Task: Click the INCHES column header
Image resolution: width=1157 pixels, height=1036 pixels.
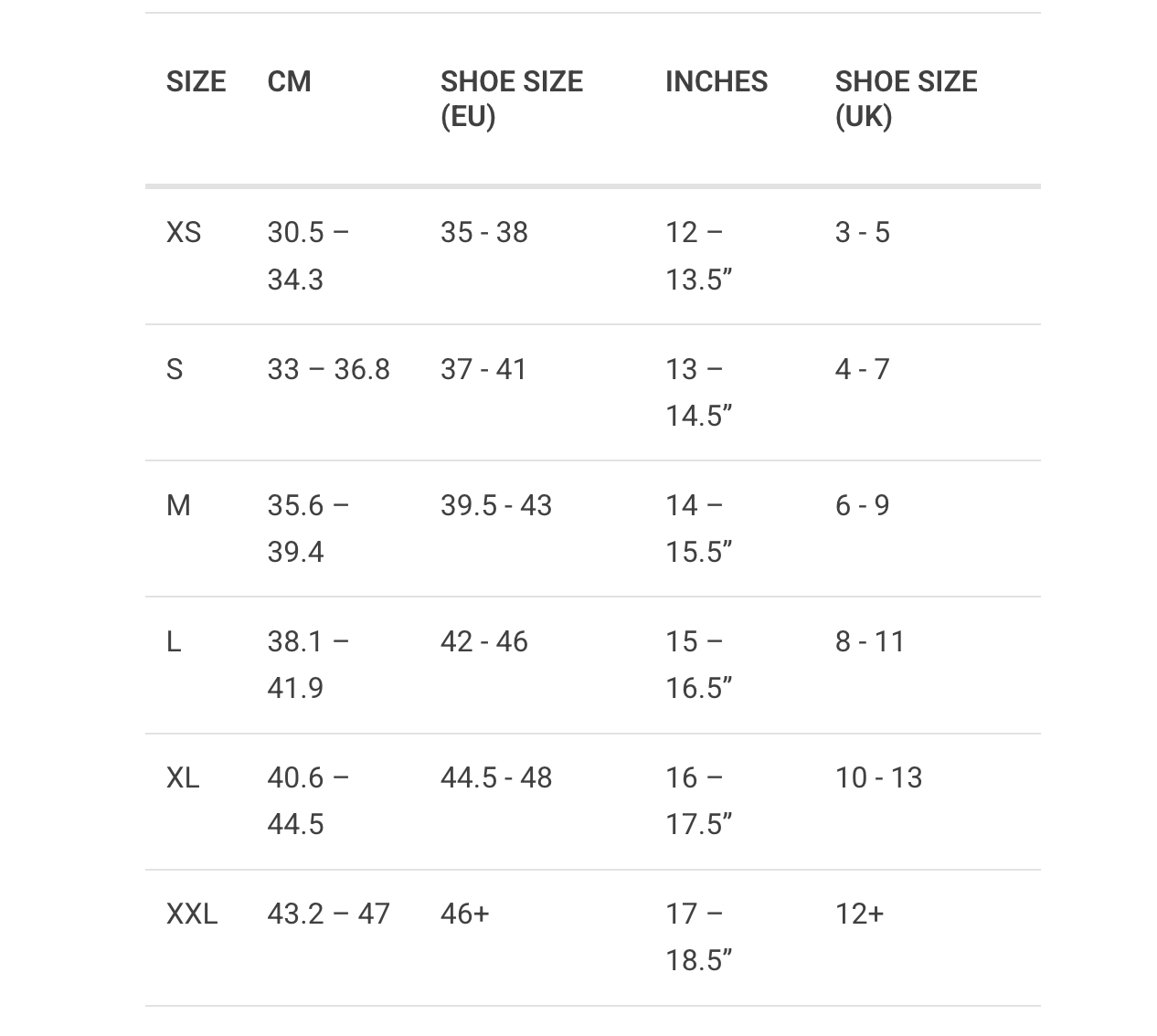Action: (x=716, y=81)
